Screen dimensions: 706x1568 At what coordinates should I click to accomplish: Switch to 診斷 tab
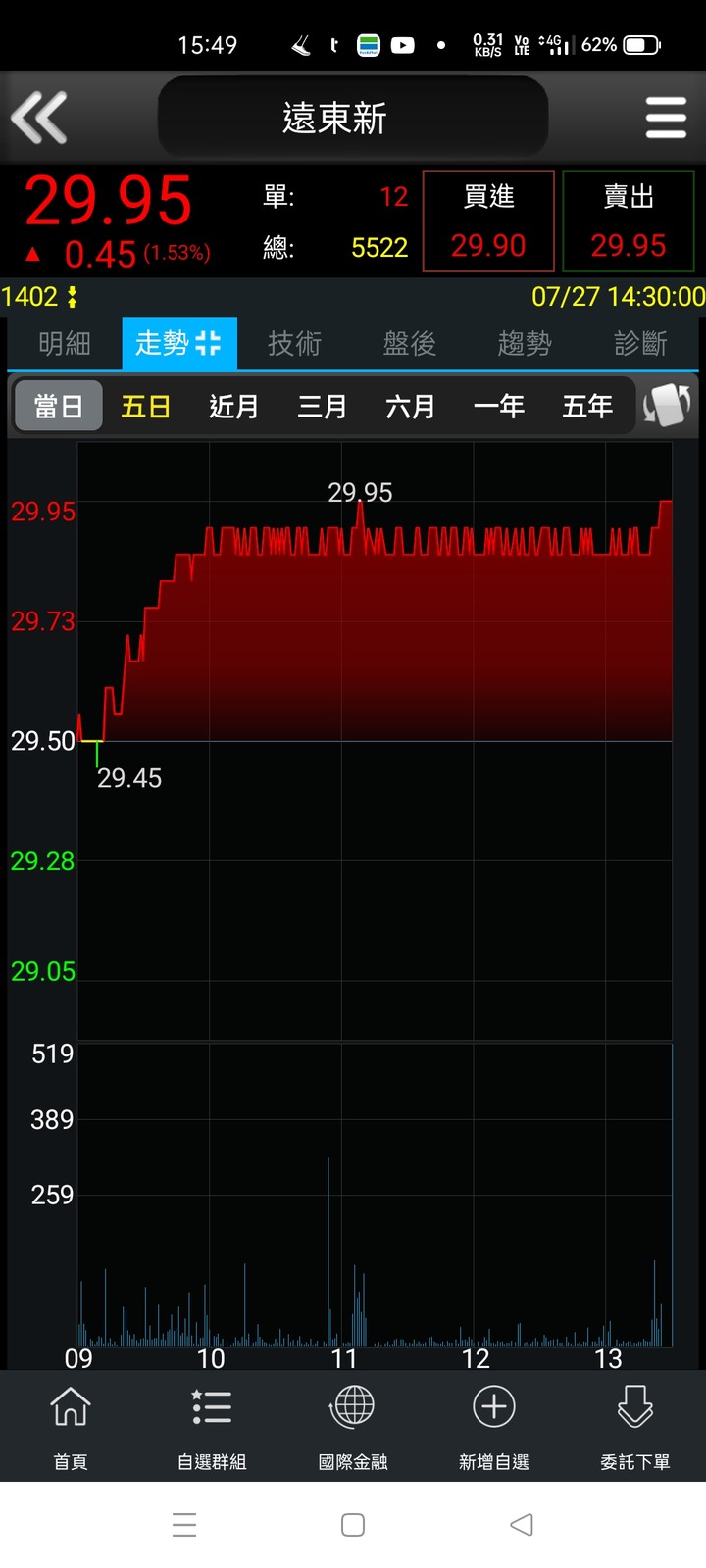coord(640,344)
